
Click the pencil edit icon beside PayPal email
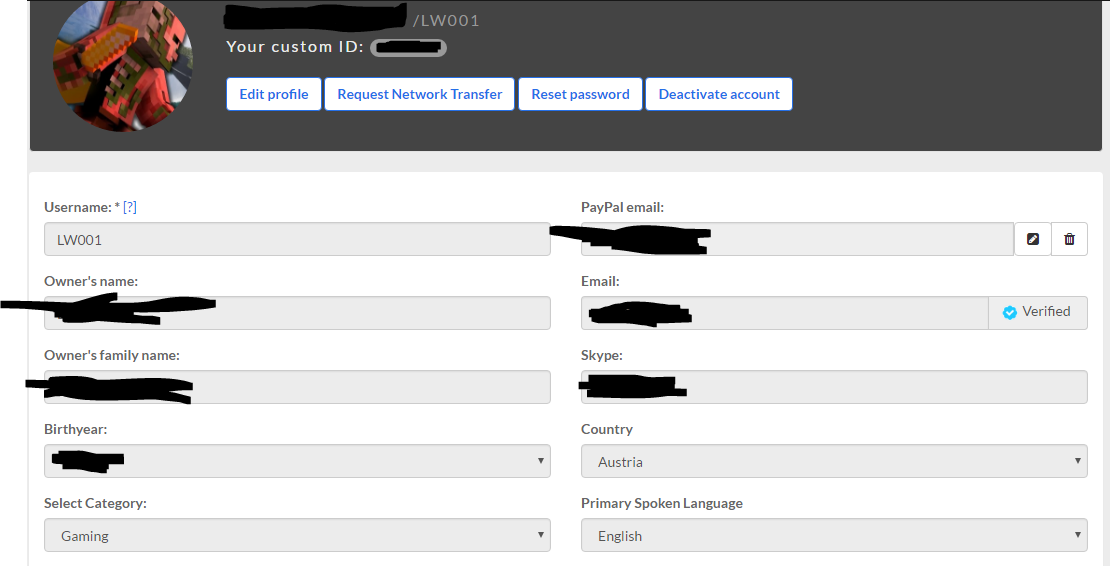[1033, 239]
